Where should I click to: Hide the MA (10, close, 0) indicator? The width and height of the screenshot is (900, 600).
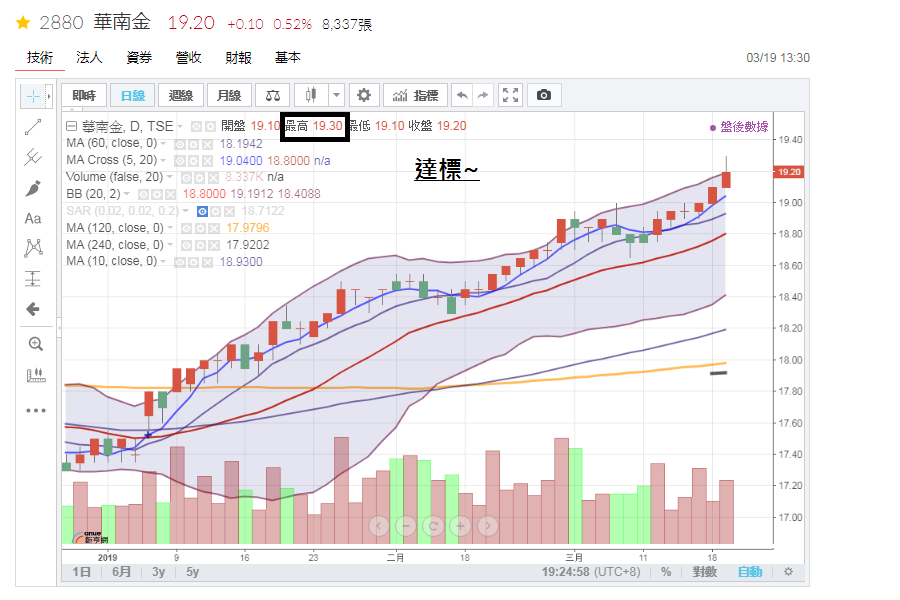click(180, 262)
